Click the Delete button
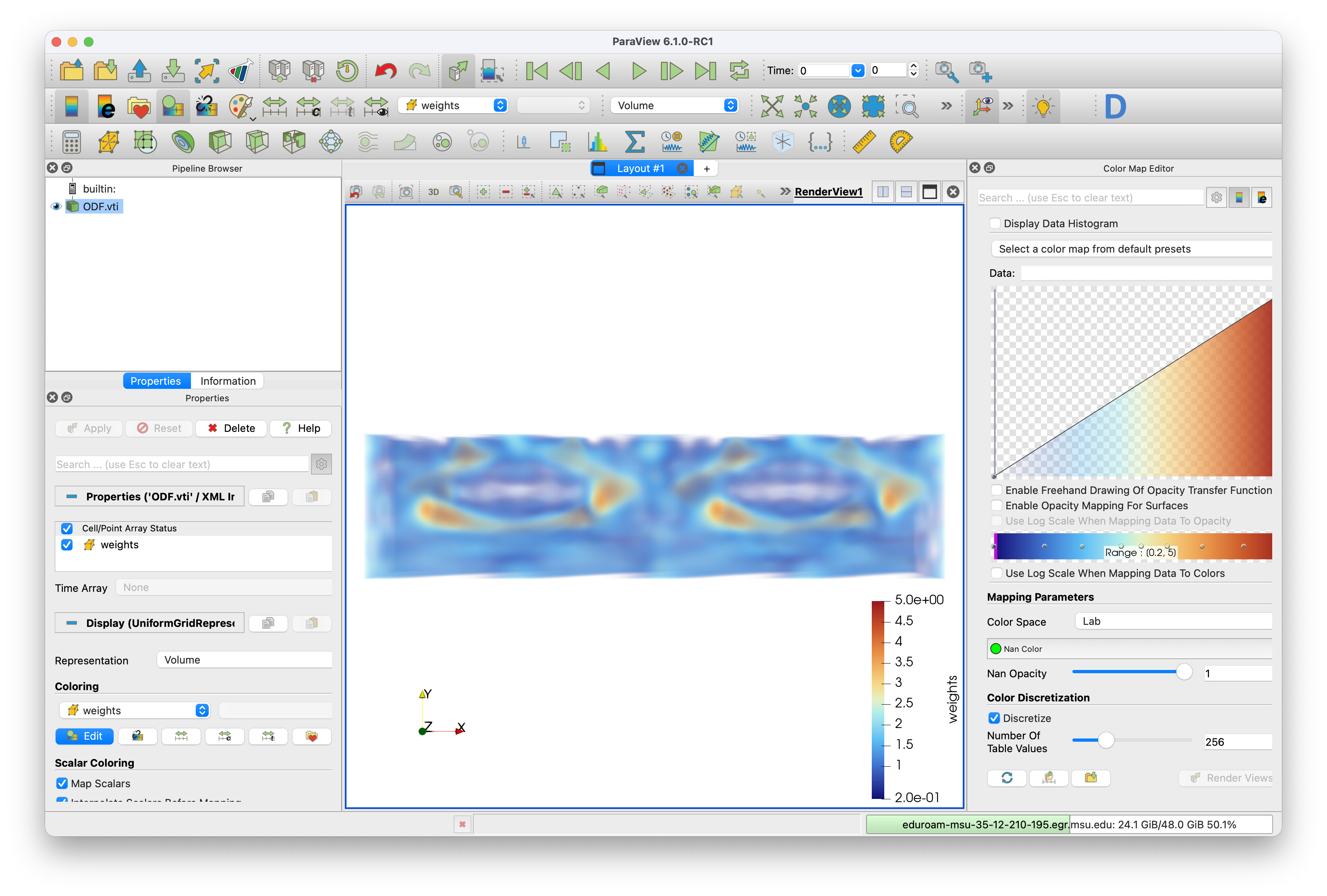Viewport: 1327px width, 896px height. pos(231,428)
